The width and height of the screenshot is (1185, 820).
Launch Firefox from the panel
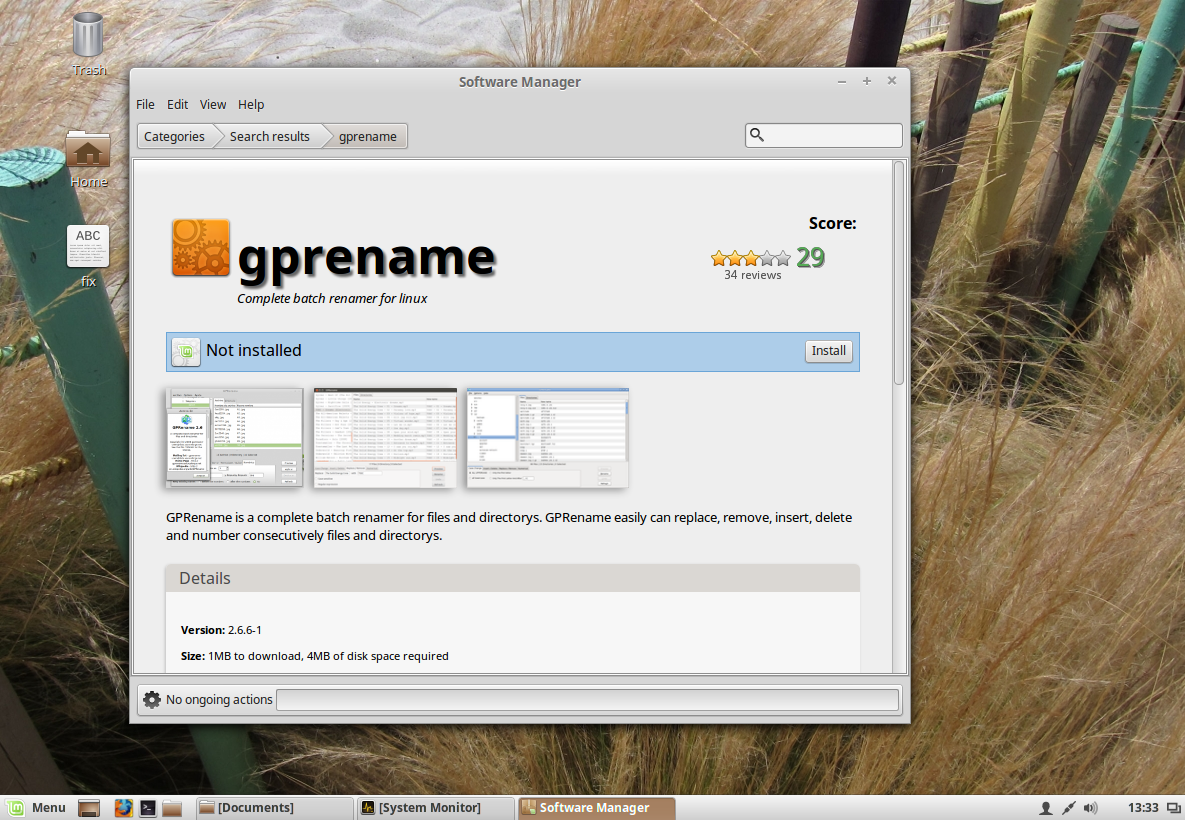[124, 807]
